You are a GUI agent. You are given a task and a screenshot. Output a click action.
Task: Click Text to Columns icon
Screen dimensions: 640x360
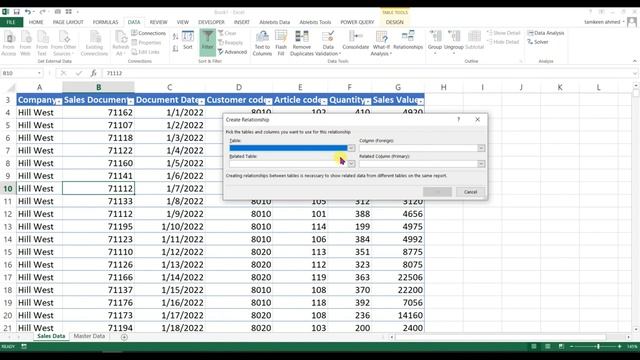(x=262, y=43)
